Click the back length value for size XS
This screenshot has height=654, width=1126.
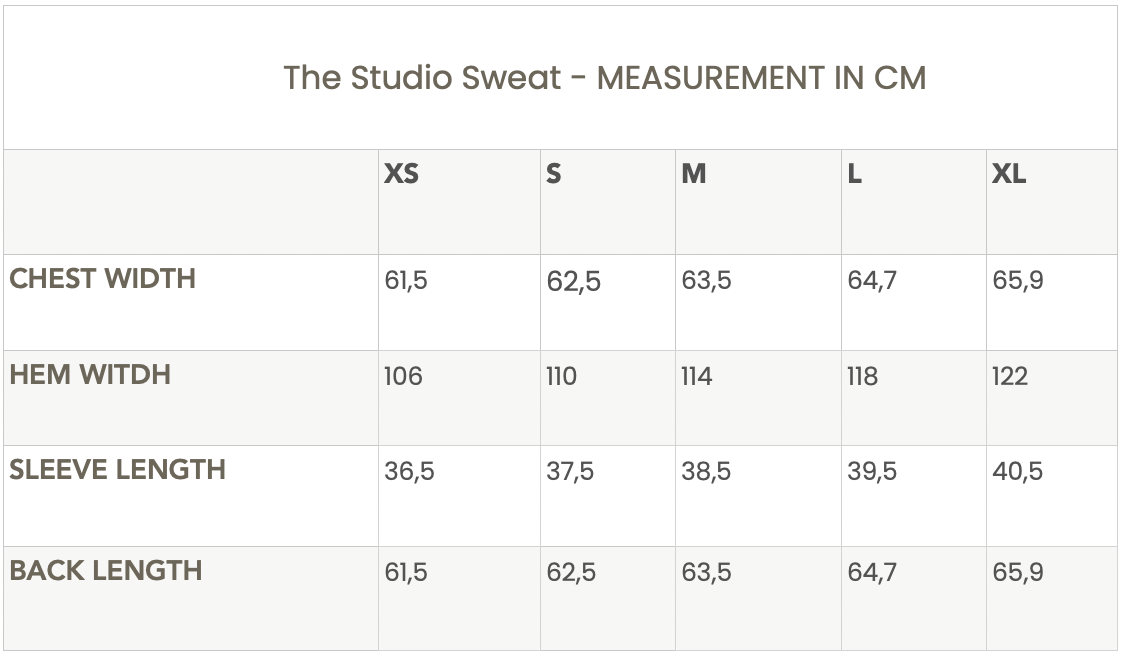pos(406,573)
